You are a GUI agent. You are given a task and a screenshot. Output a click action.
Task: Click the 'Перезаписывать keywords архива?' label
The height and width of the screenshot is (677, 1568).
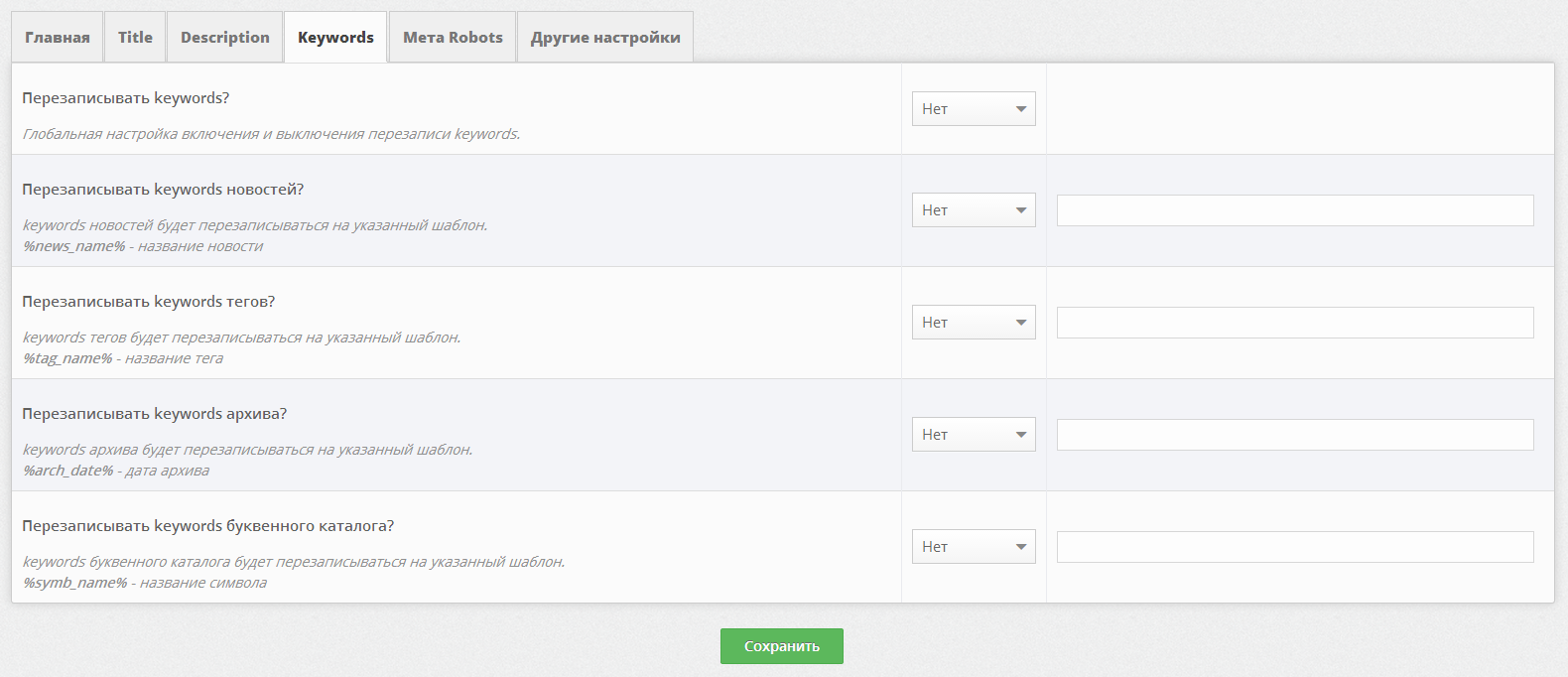pyautogui.click(x=155, y=414)
